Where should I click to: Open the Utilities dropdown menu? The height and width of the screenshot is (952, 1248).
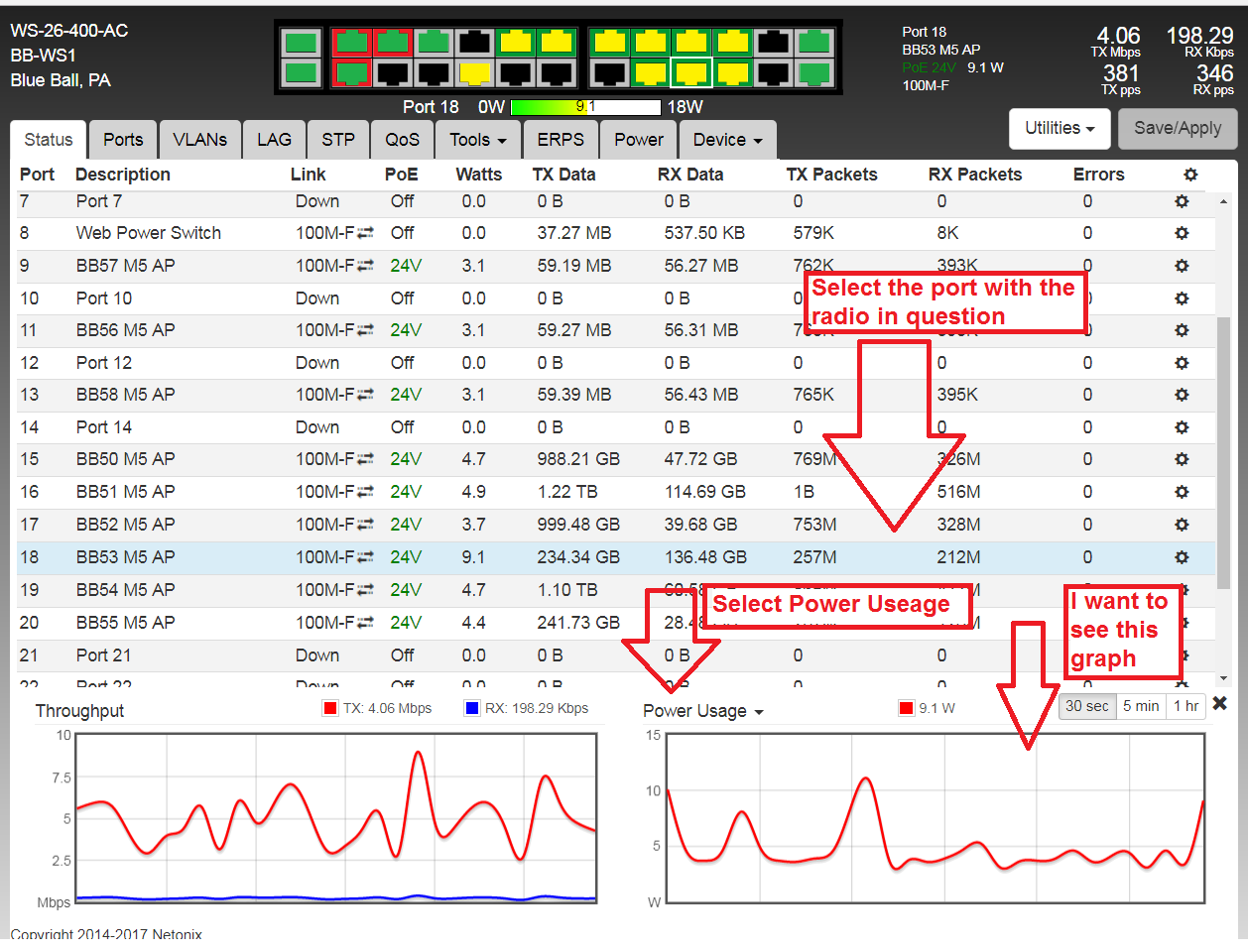click(1059, 128)
